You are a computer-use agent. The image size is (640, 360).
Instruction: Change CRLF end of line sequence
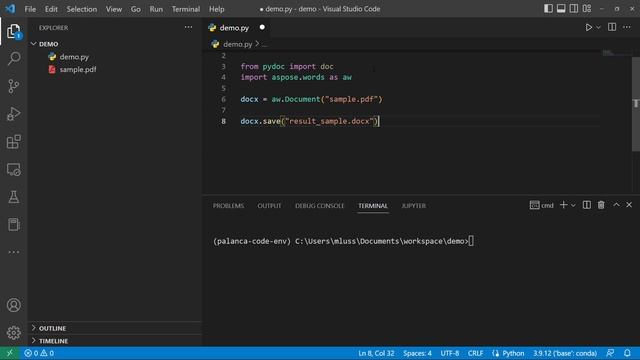click(476, 353)
